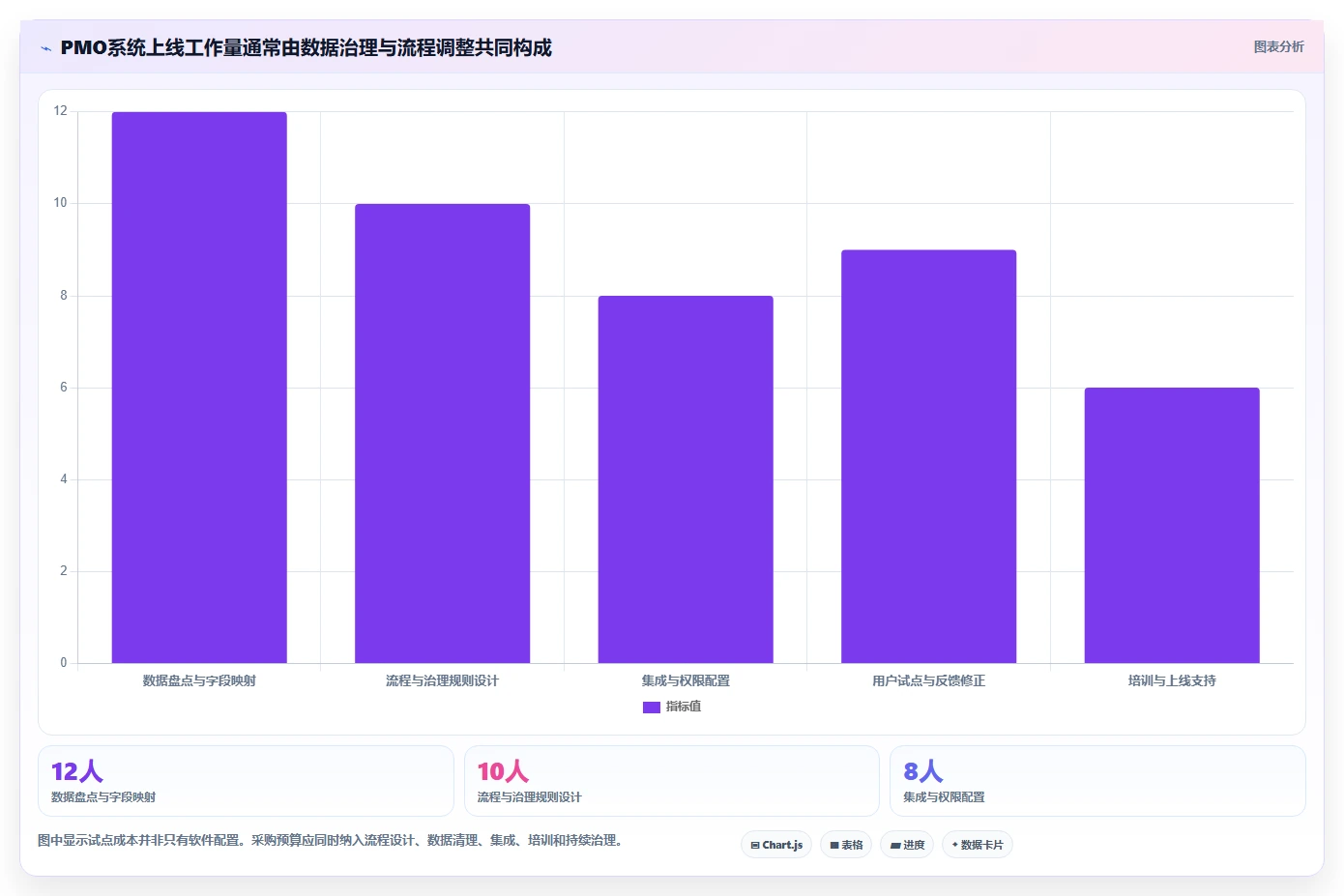Click the x-axis label 数据盘点与字段映射
Screen dimensions: 1344x896
(199, 680)
